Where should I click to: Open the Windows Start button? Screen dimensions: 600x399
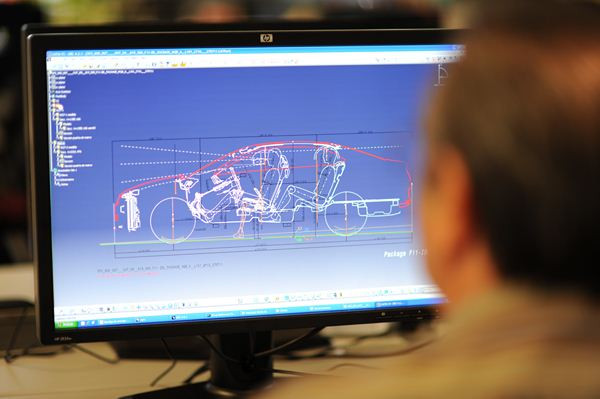(x=67, y=325)
